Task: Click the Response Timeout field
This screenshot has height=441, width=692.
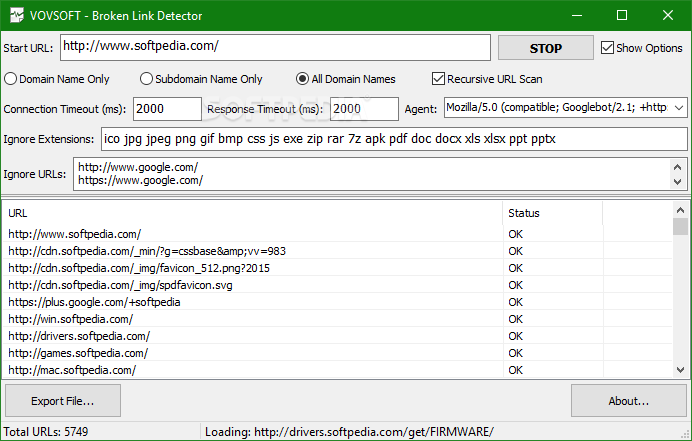Action: 364,109
